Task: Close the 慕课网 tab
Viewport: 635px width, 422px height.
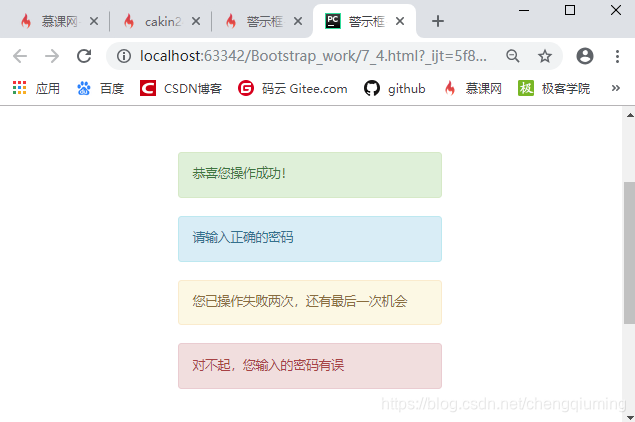Action: 94,21
